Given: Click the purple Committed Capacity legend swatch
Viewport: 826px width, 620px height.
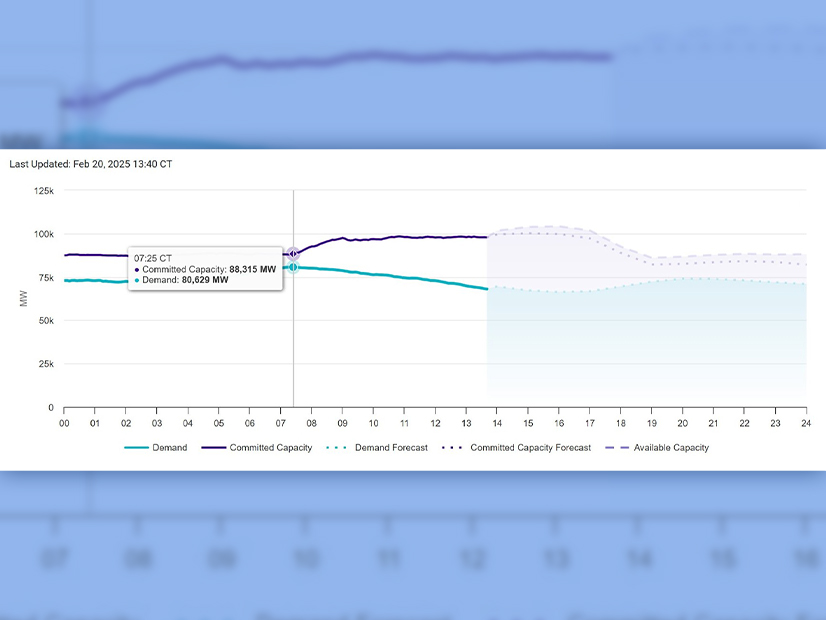Looking at the screenshot, I should [213, 448].
